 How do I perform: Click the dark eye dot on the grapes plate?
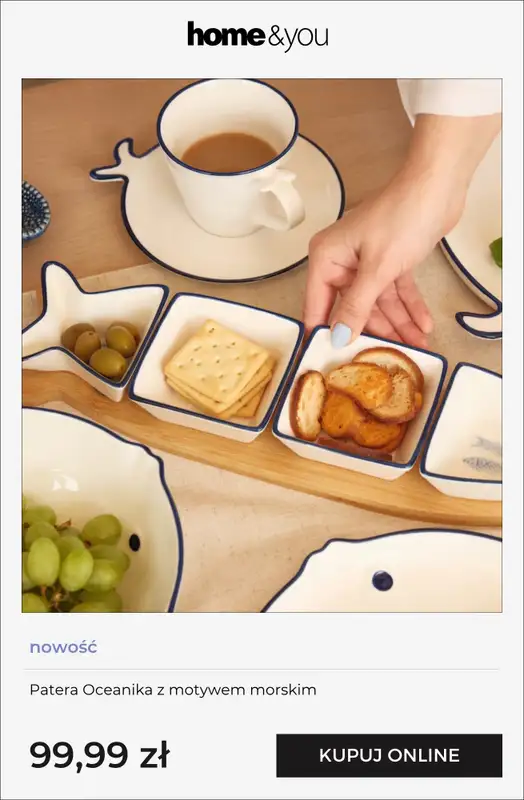coord(135,542)
